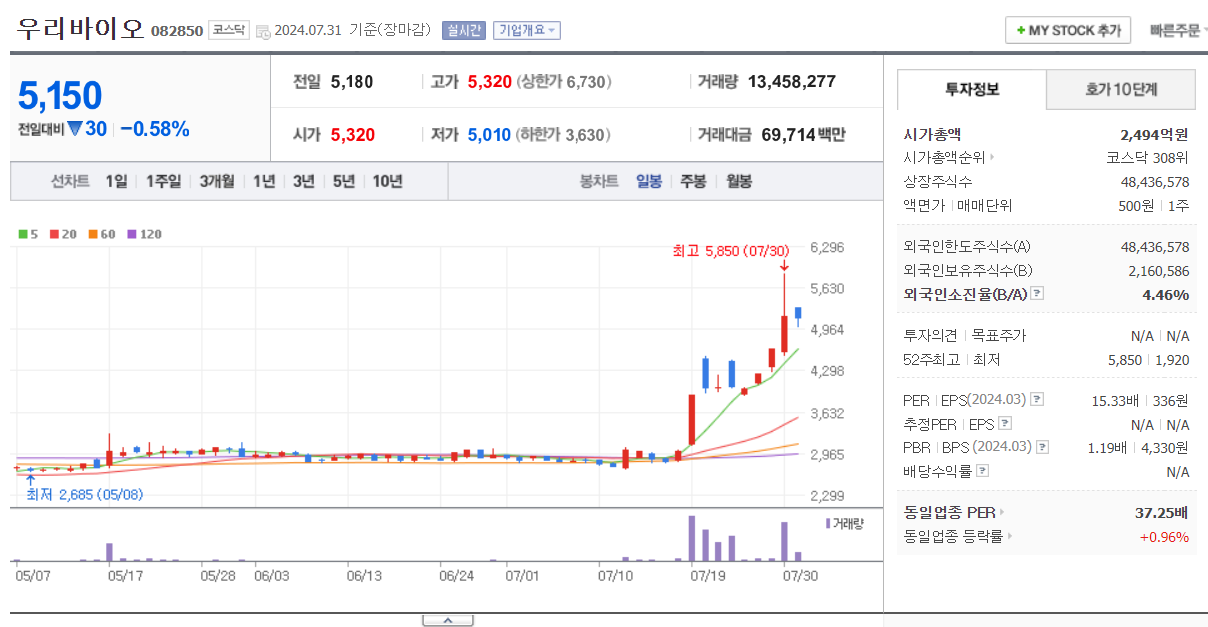The image size is (1208, 627).
Task: Click the calendar icon beside 2024.07.31 date
Action: click(263, 31)
